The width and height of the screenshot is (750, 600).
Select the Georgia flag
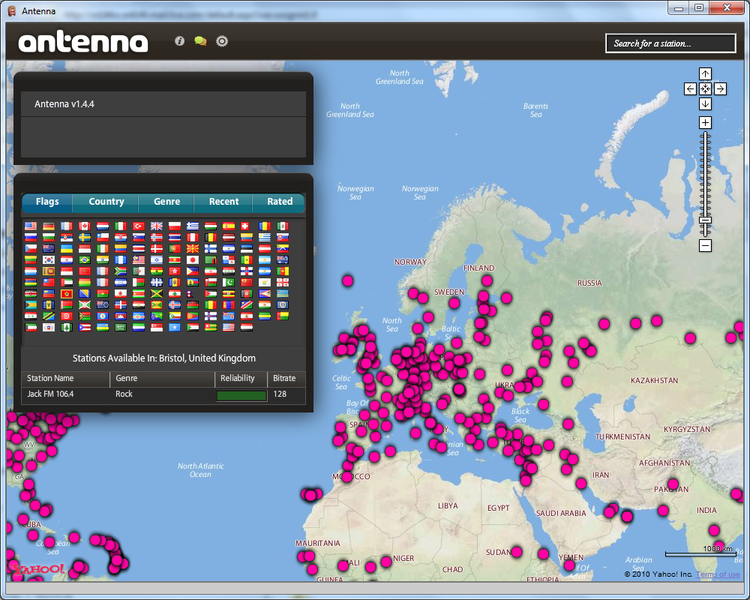click(283, 282)
